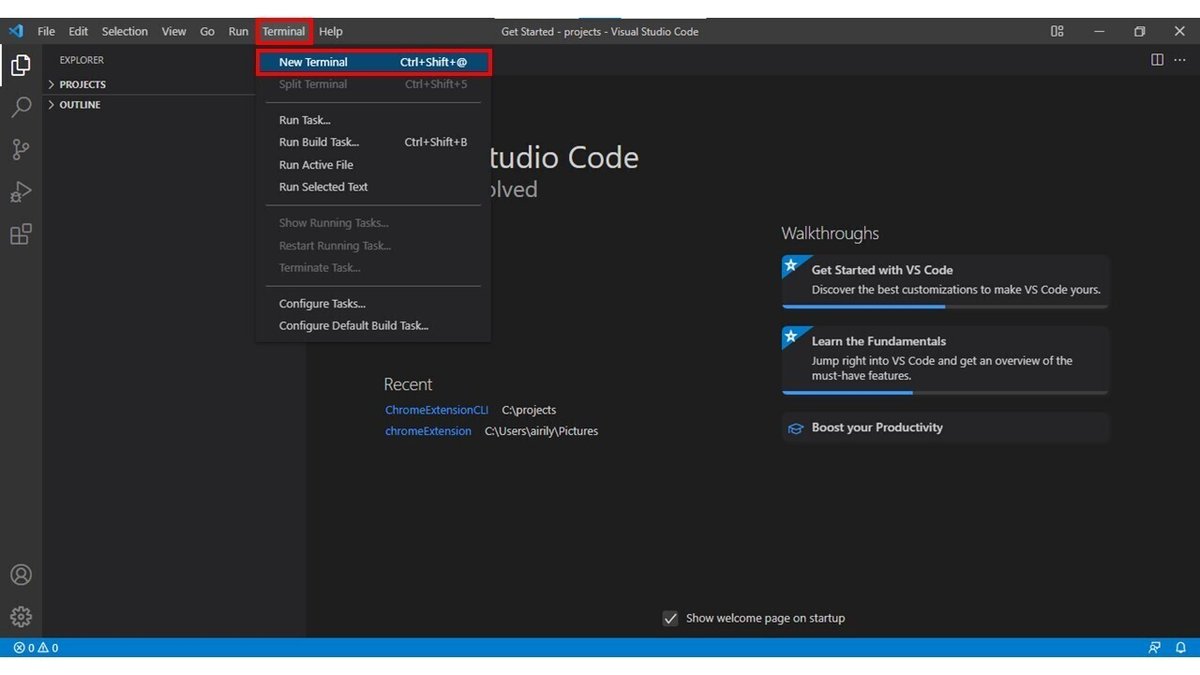
Task: Choose Run Build Task... menu entry
Action: tap(373, 142)
